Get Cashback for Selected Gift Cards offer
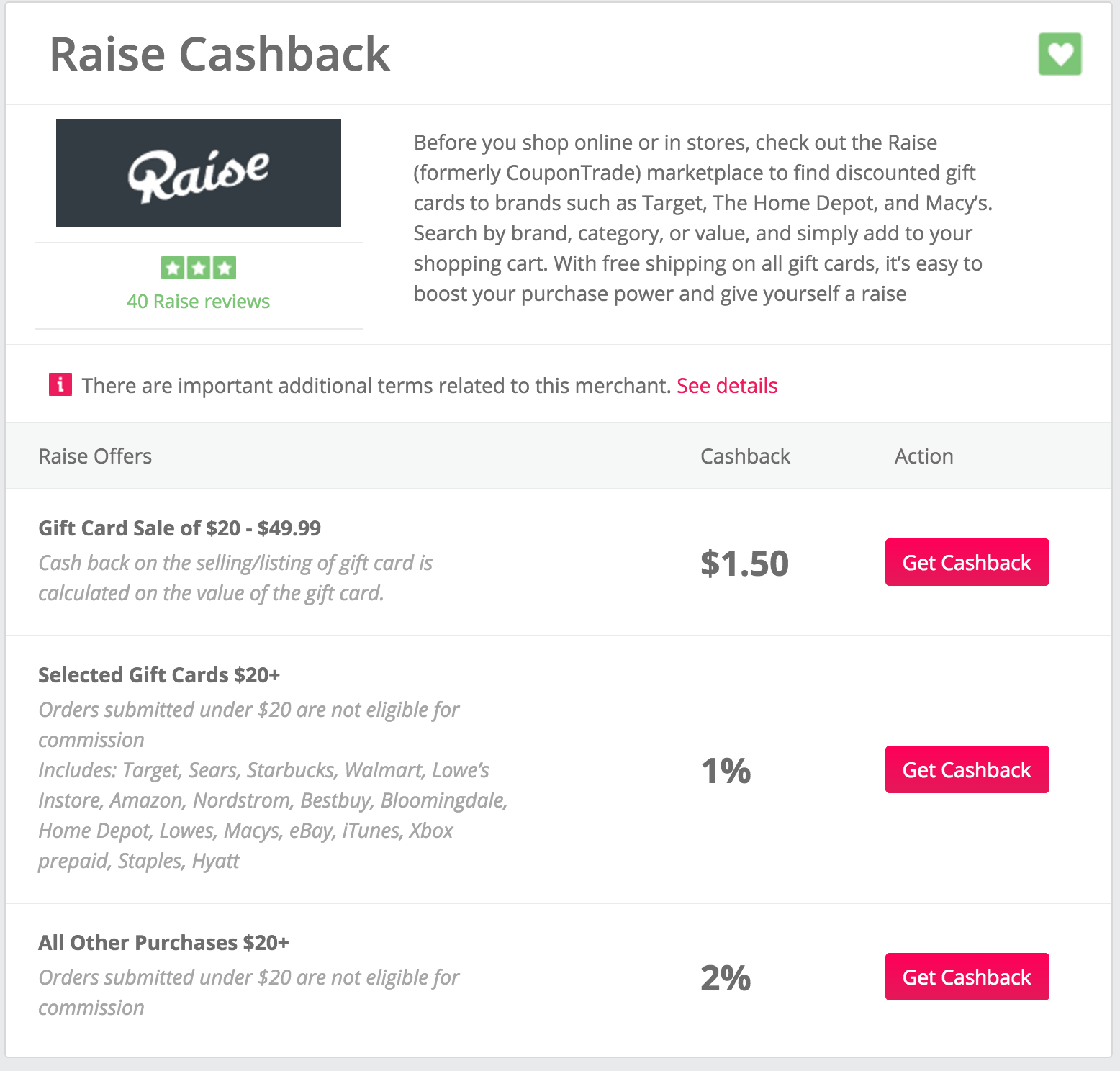The image size is (1120, 1071). (967, 769)
